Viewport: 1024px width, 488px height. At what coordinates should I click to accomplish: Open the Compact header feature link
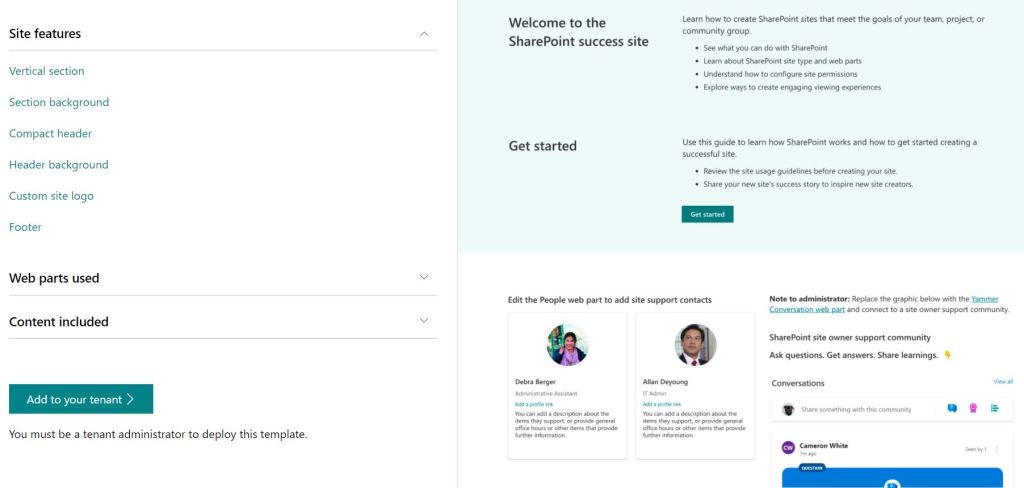[50, 133]
